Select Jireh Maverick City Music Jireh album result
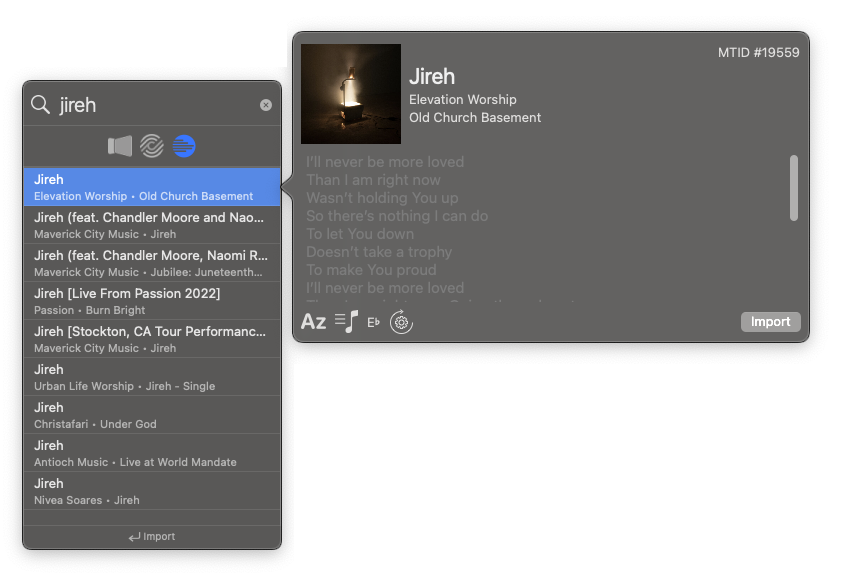This screenshot has height=576, width=845. click(x=152, y=225)
